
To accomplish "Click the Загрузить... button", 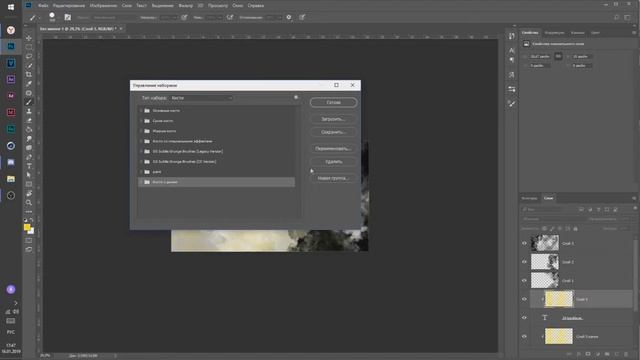I will (333, 119).
